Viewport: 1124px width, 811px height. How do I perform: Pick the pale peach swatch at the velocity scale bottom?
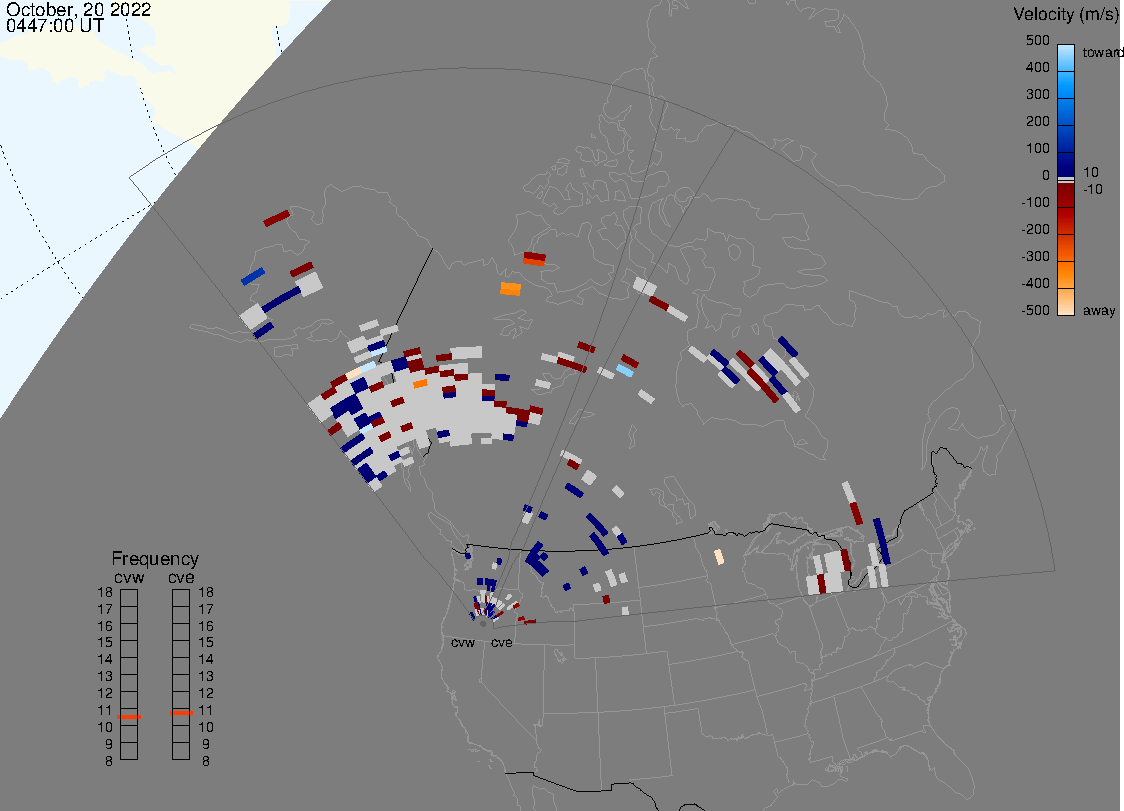(1066, 303)
